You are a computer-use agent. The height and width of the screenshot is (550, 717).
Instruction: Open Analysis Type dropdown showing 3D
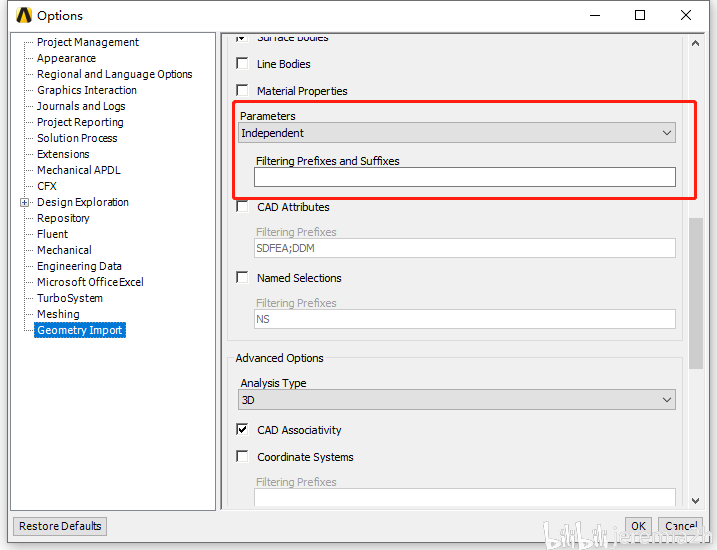tap(457, 400)
